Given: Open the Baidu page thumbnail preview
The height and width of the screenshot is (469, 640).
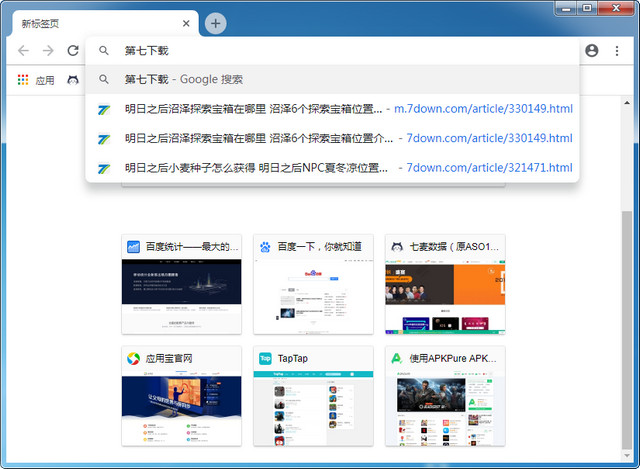Looking at the screenshot, I should 313,296.
